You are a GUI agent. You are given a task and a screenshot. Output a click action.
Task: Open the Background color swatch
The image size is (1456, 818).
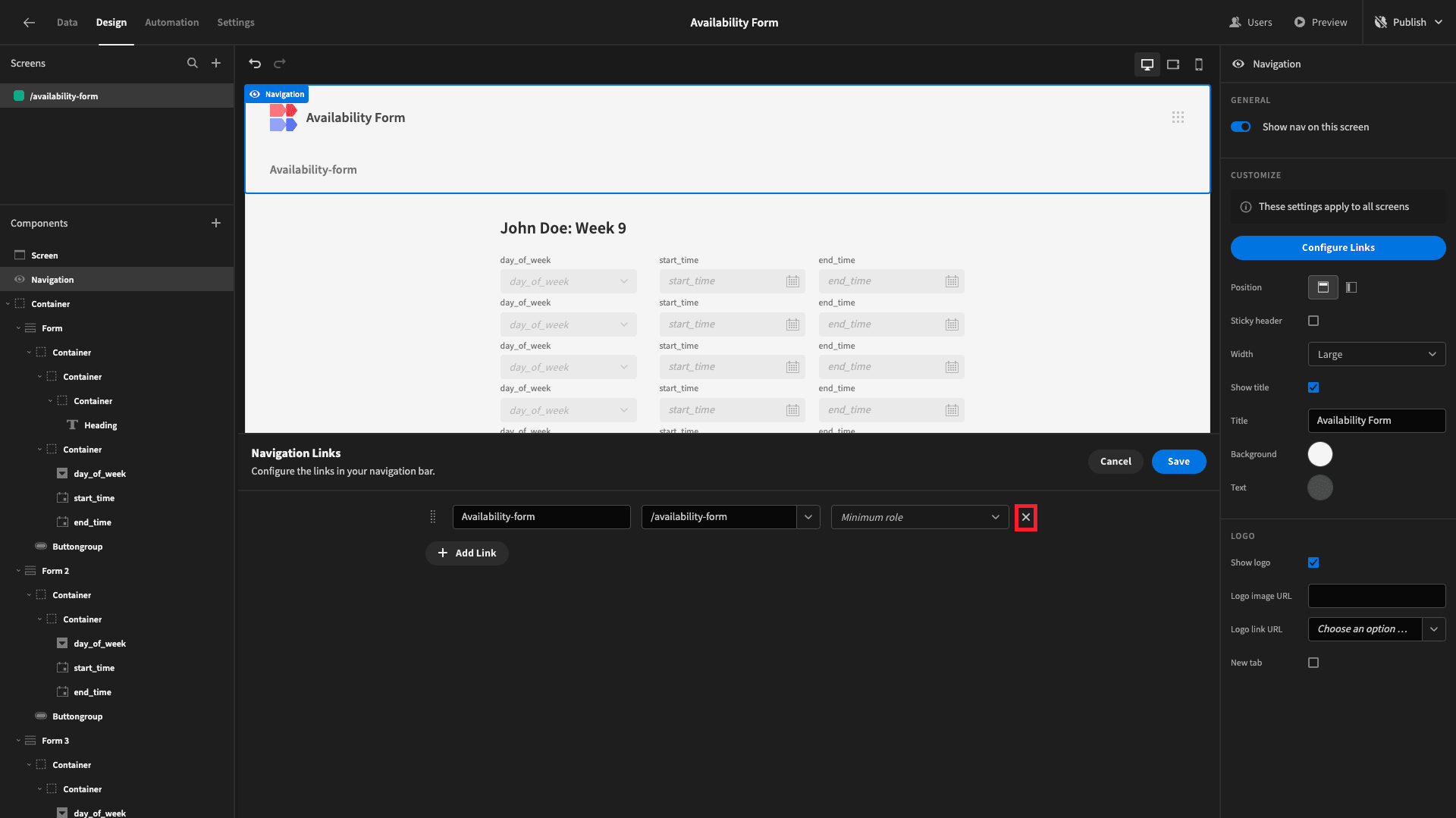(x=1320, y=454)
